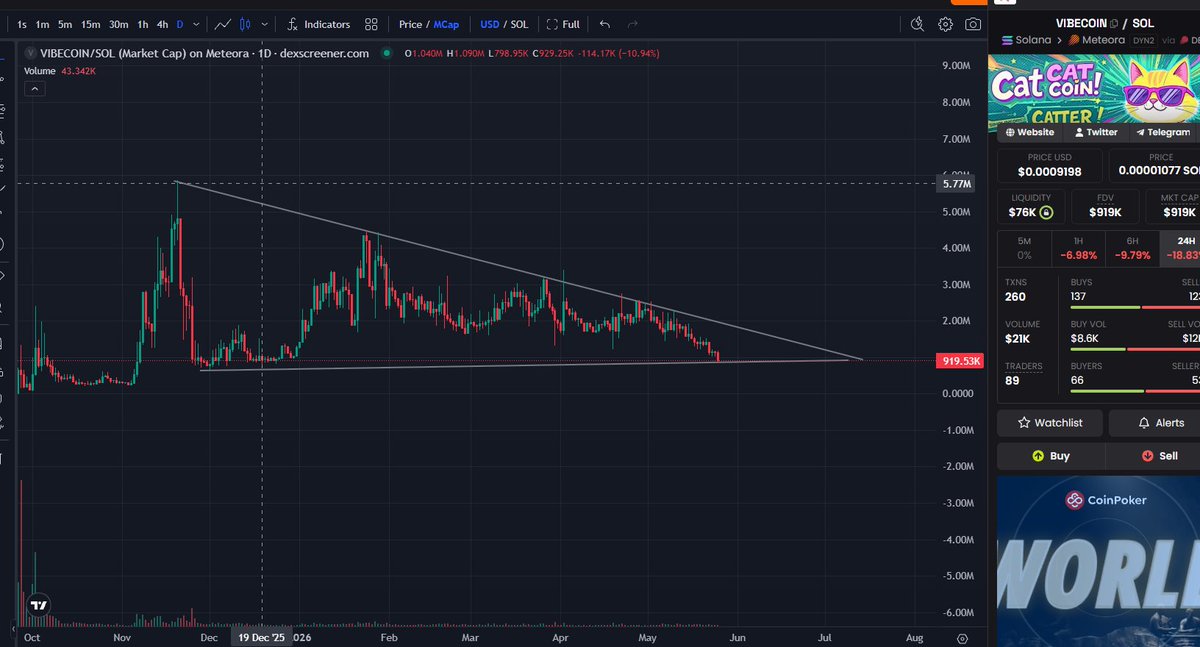Image resolution: width=1200 pixels, height=647 pixels.
Task: Click the 19 Dec '25 date marker
Action: [261, 637]
